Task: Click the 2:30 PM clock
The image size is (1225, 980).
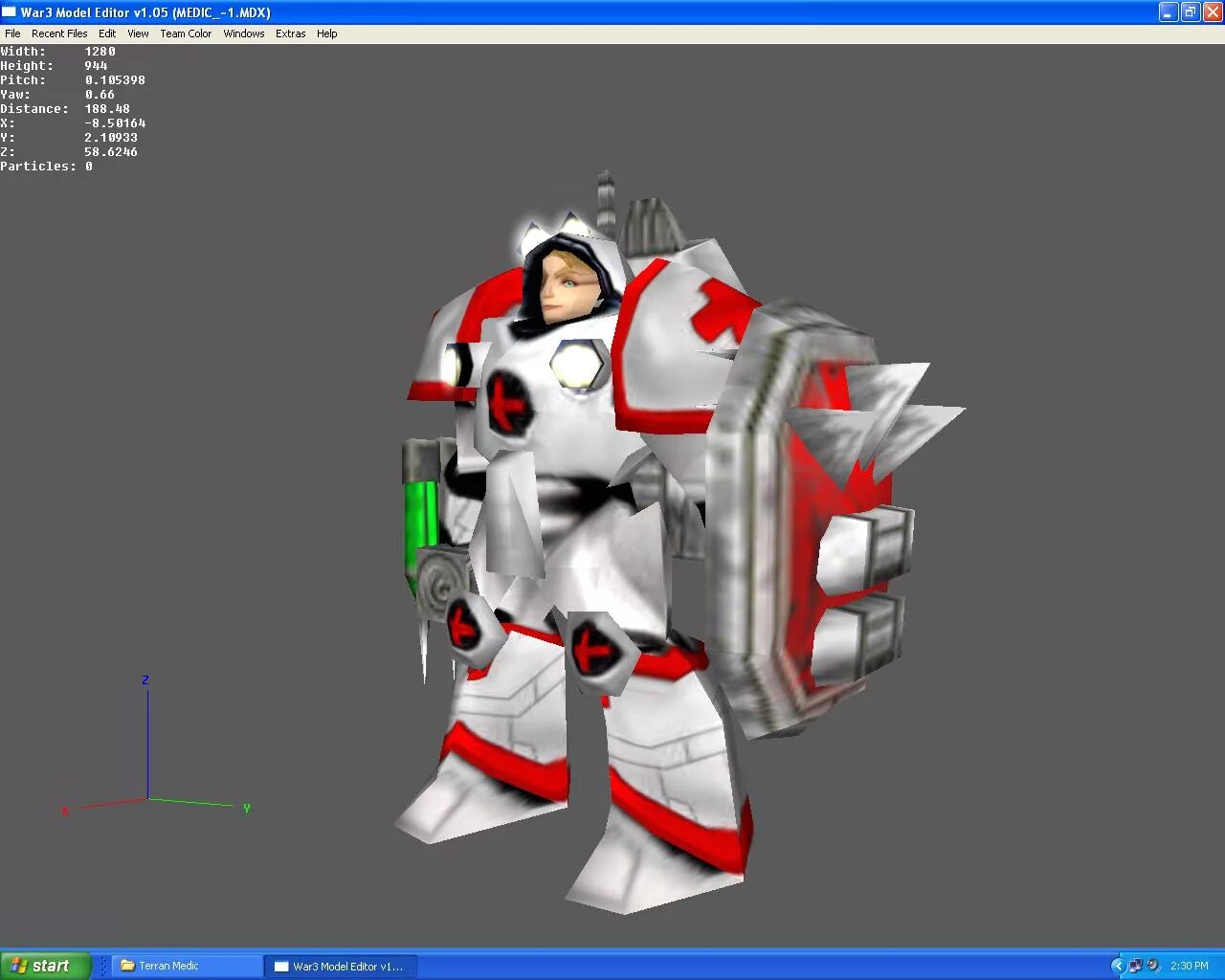Action: 1190,966
